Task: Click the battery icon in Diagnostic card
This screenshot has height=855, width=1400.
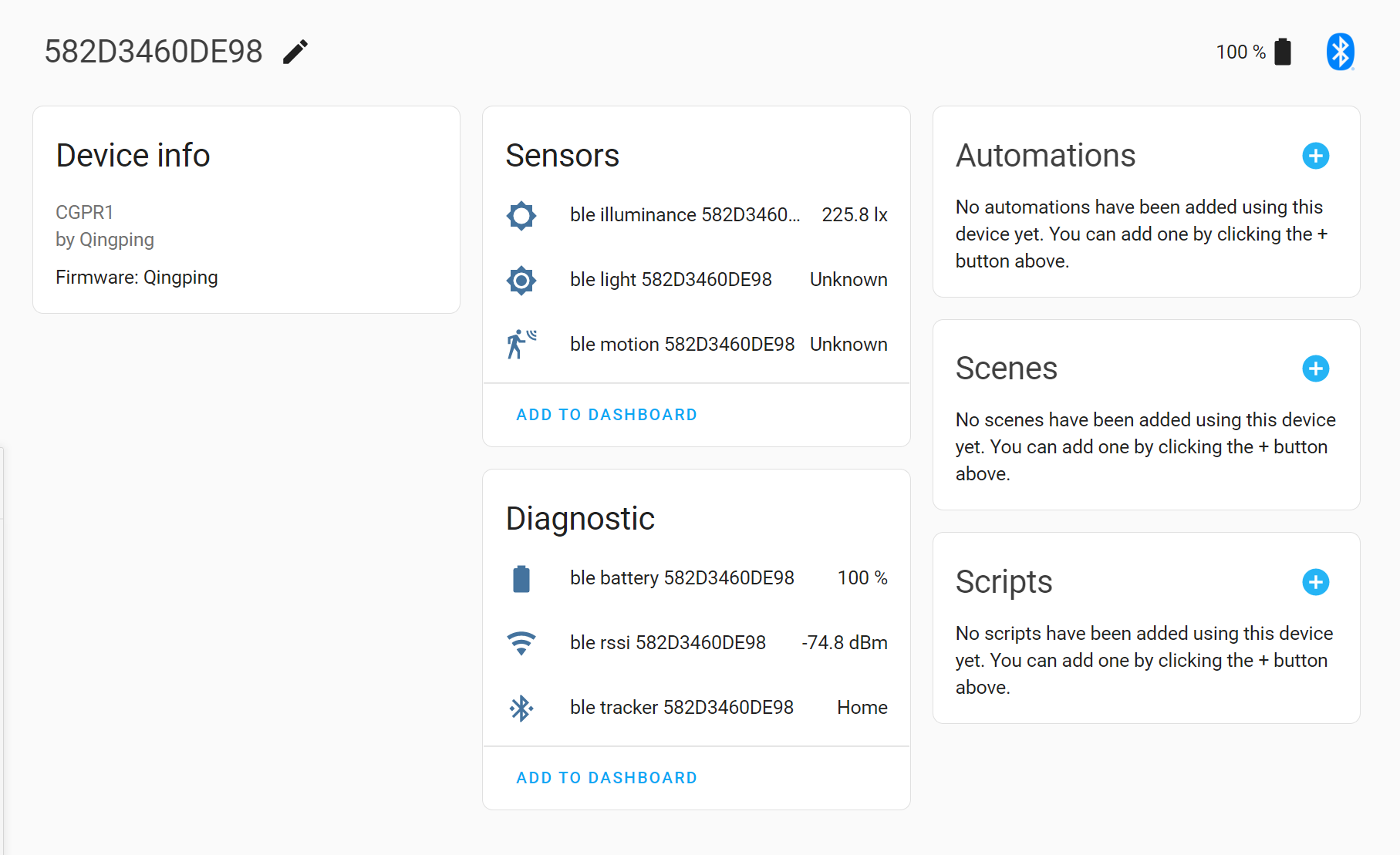Action: (x=521, y=578)
